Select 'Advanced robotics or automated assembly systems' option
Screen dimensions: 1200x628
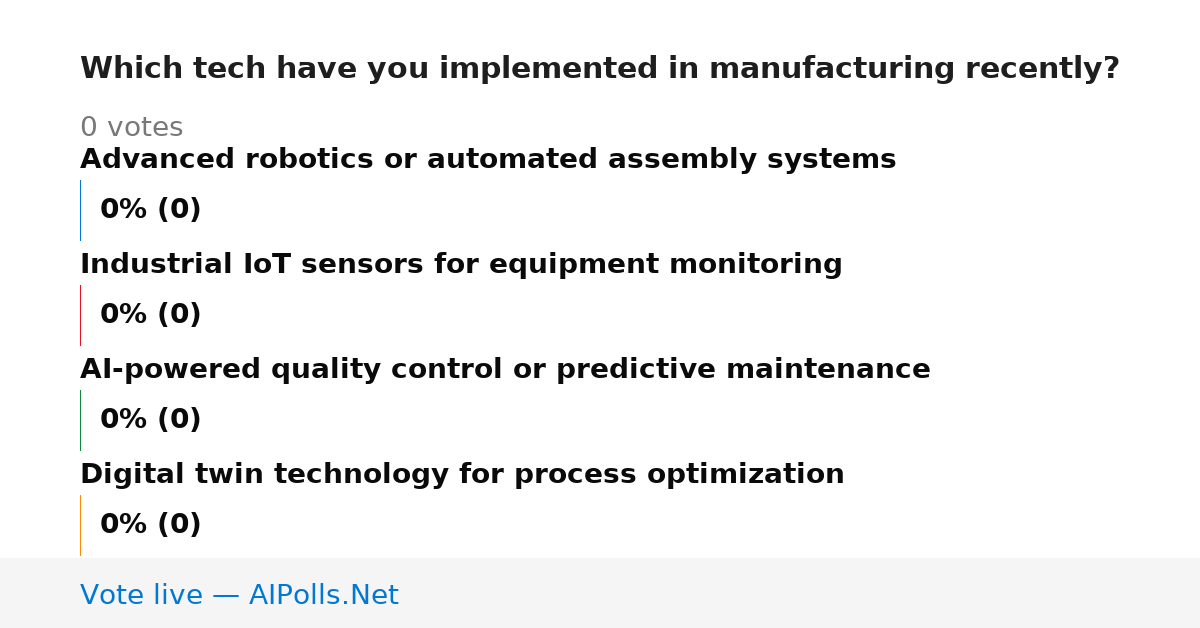[x=488, y=160]
